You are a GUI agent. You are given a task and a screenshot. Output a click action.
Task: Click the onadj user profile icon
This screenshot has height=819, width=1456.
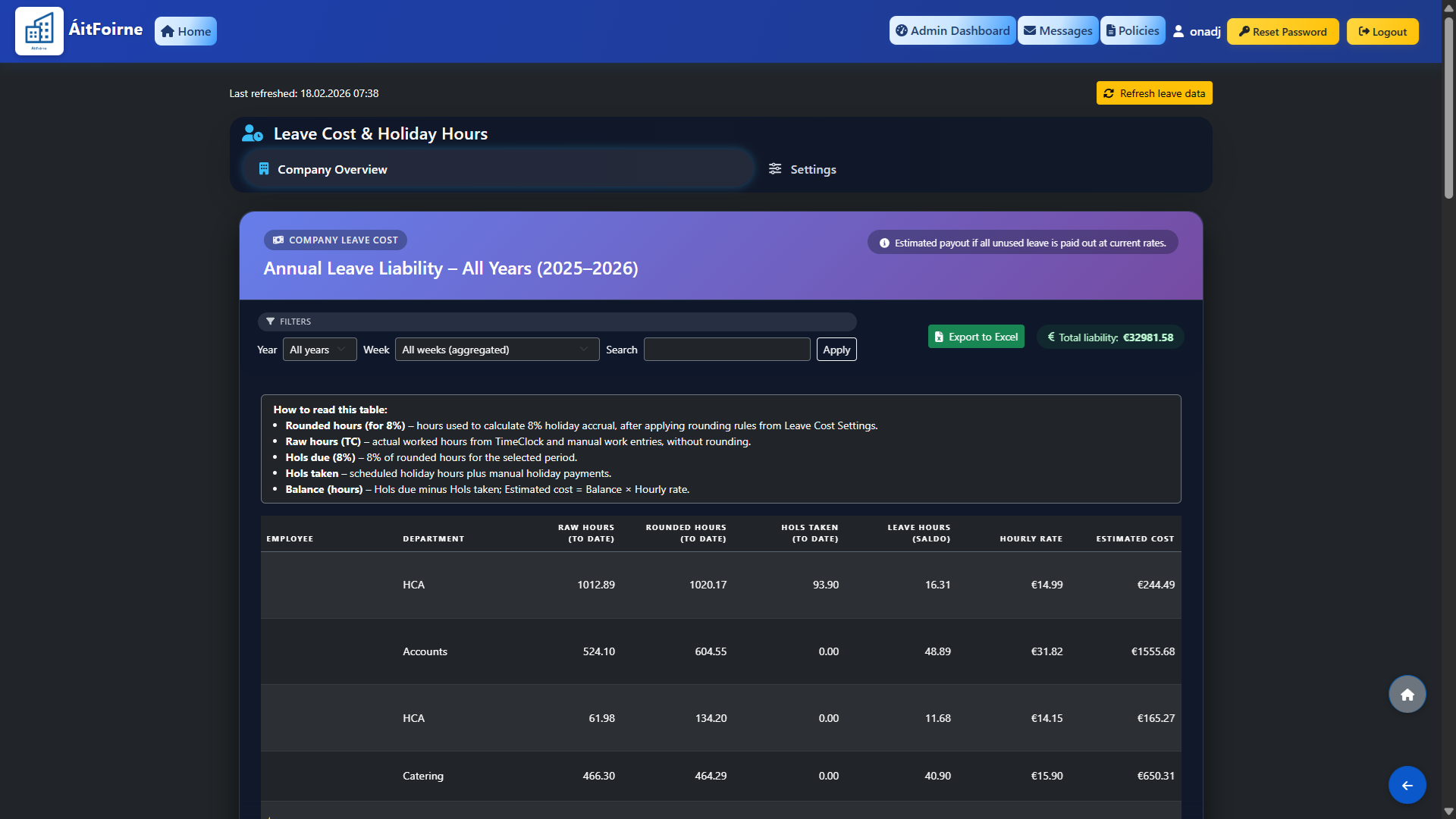coord(1178,31)
